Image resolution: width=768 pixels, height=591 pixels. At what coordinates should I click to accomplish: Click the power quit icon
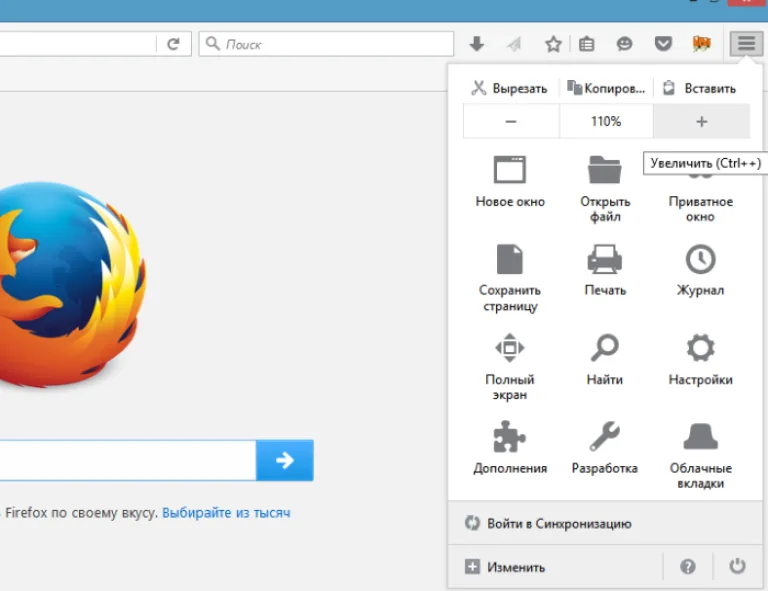(737, 567)
